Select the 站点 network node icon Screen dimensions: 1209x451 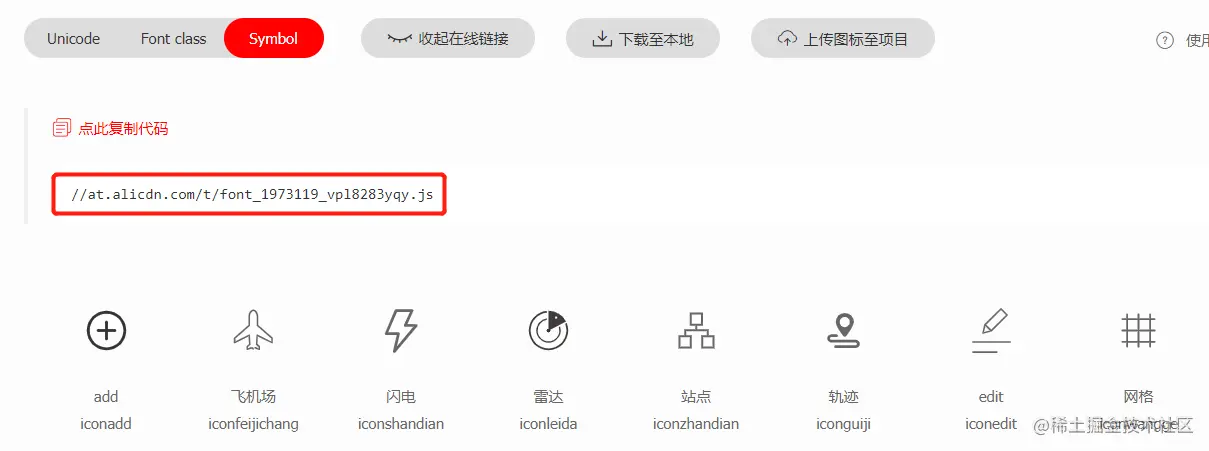696,330
